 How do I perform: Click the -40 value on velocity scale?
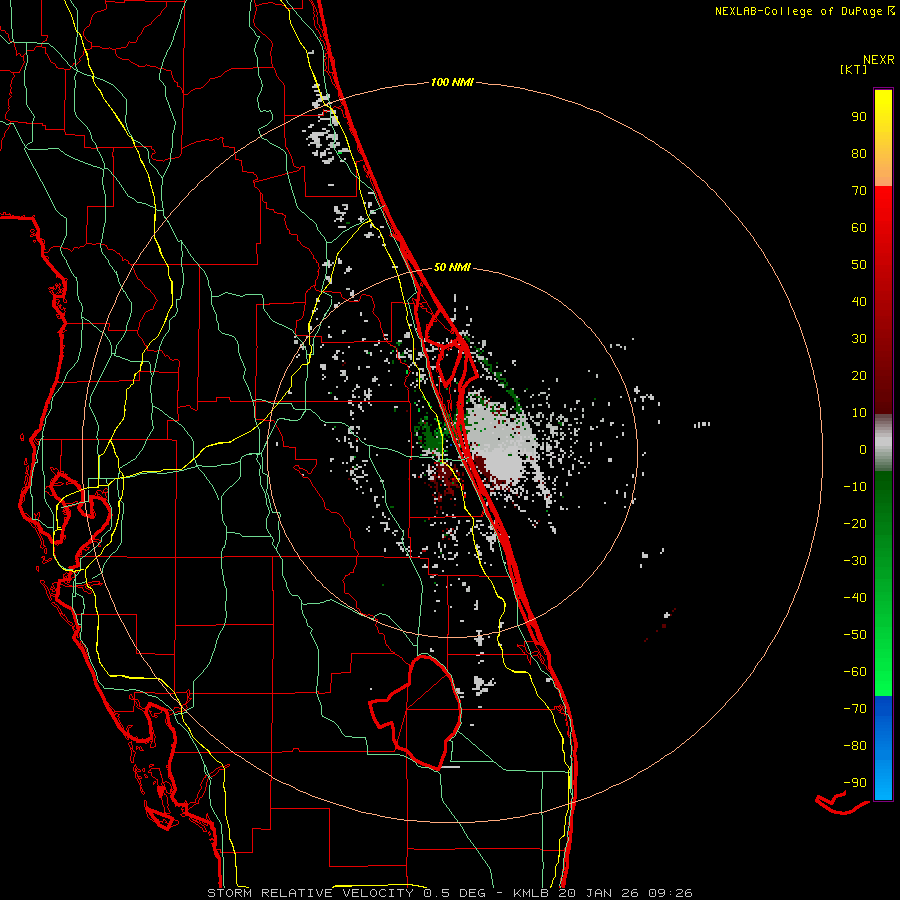[855, 598]
